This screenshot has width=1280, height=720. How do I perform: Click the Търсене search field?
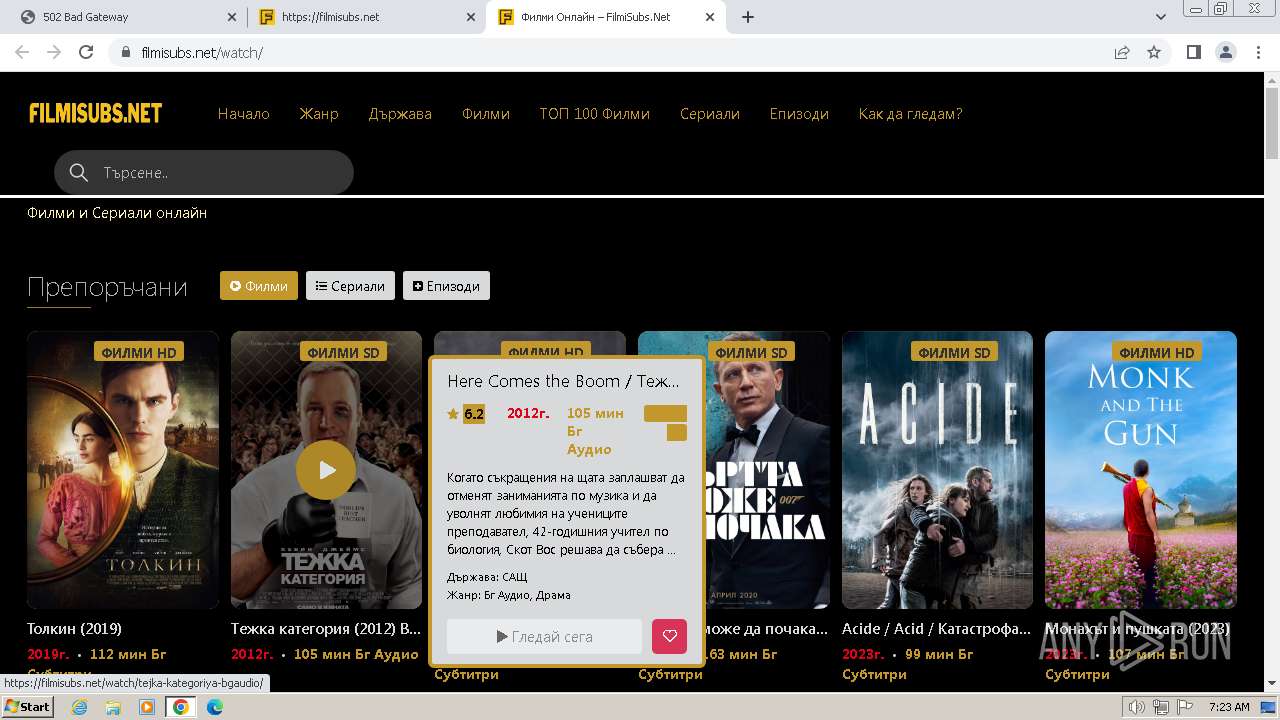(x=204, y=173)
